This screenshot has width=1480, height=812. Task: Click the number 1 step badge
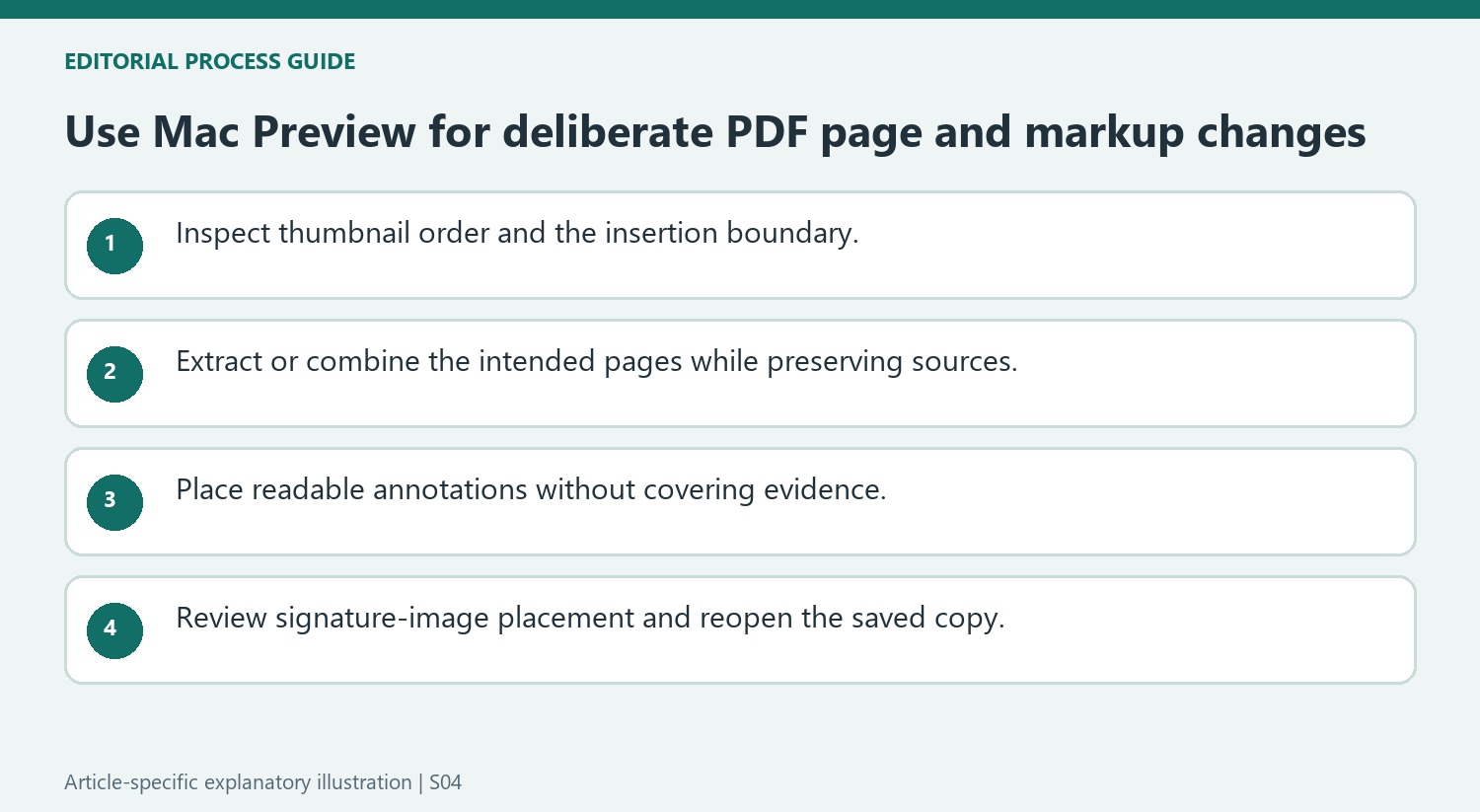click(114, 246)
